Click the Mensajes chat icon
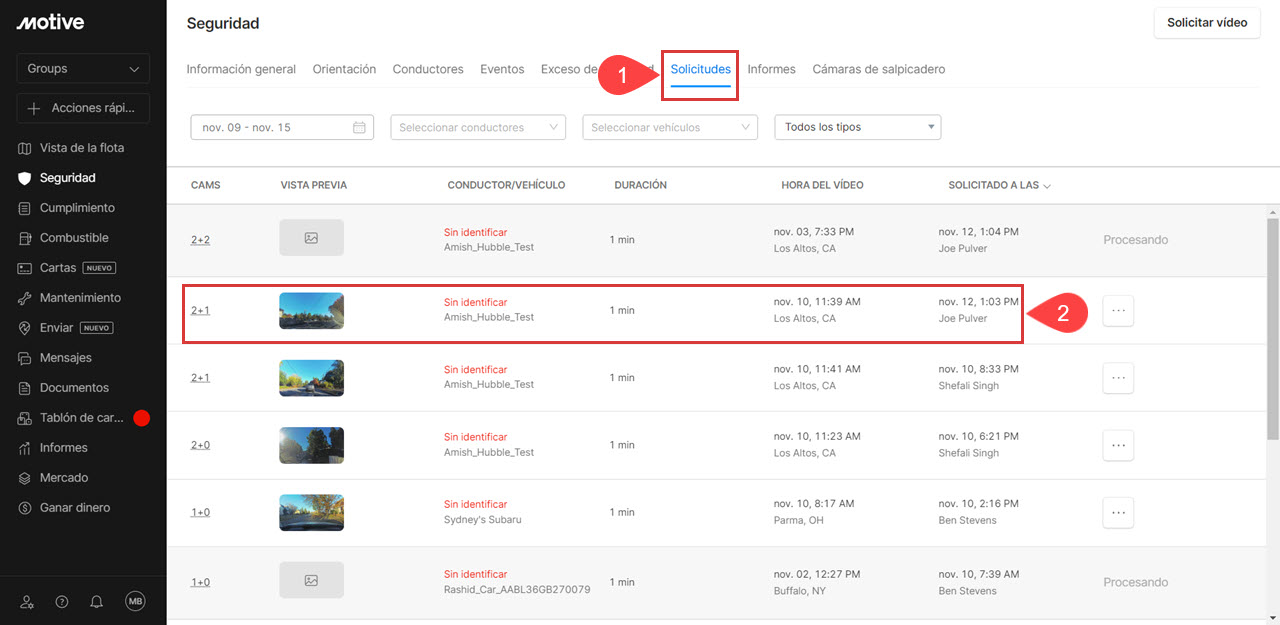The height and width of the screenshot is (625, 1280). [x=25, y=358]
